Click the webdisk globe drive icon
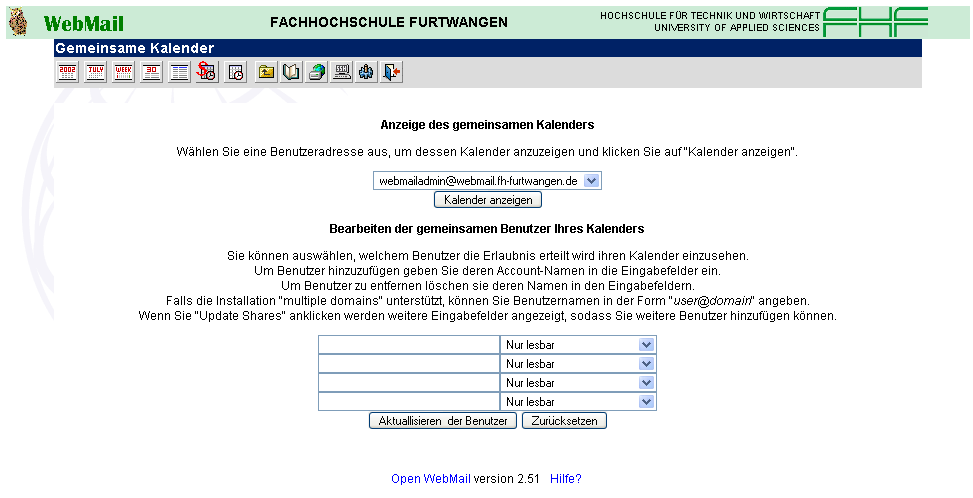This screenshot has height=498, width=973. click(x=316, y=73)
